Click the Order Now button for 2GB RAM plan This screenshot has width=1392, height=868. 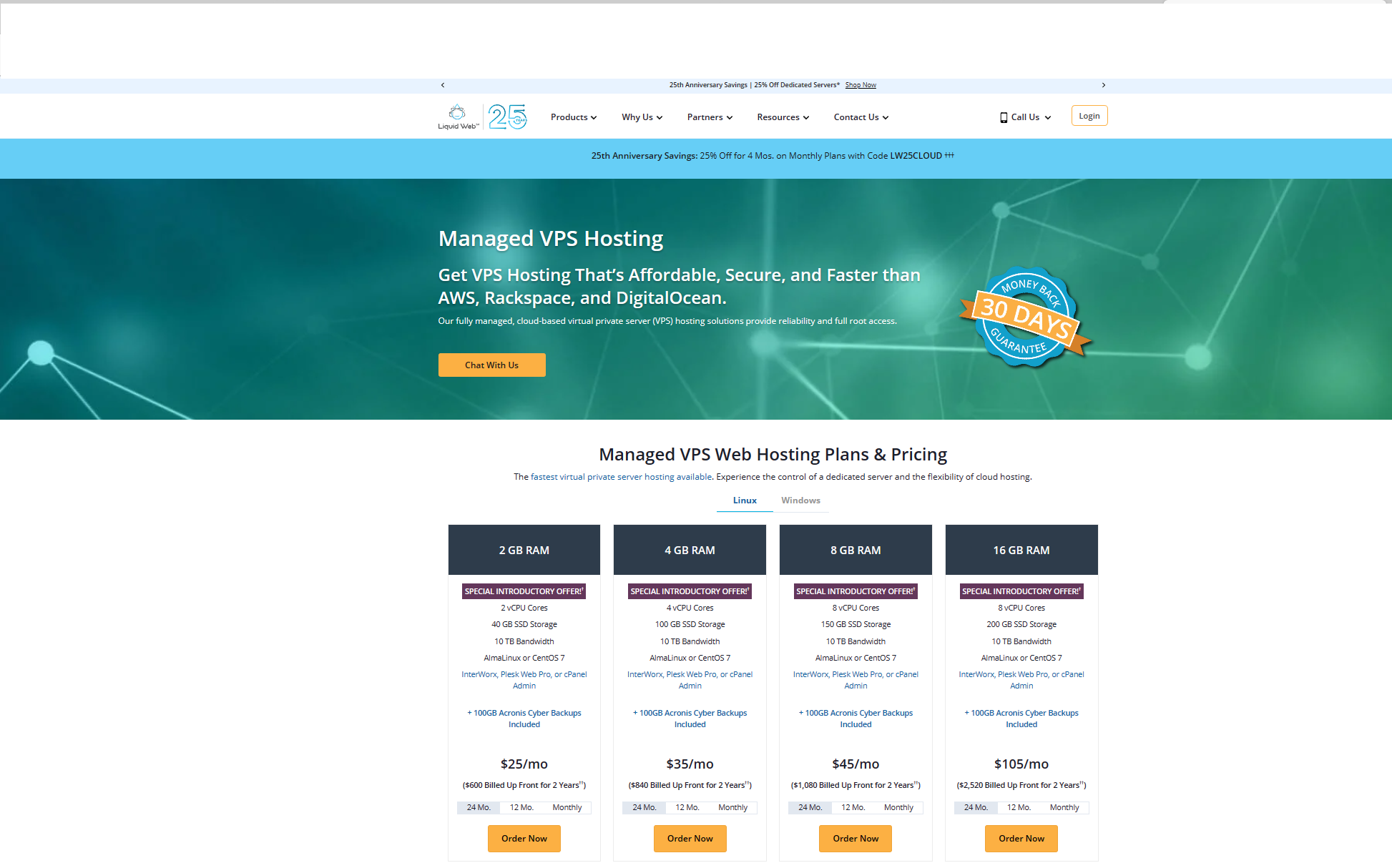pos(523,839)
